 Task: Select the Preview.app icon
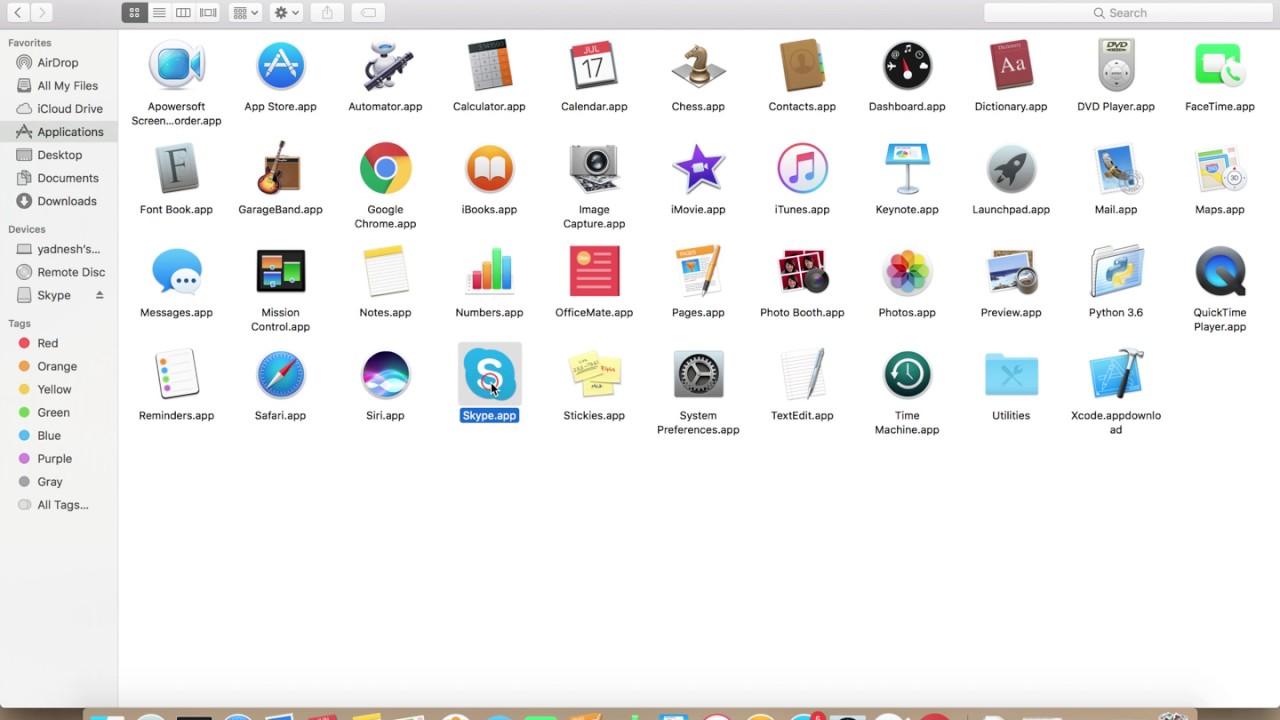[1011, 272]
